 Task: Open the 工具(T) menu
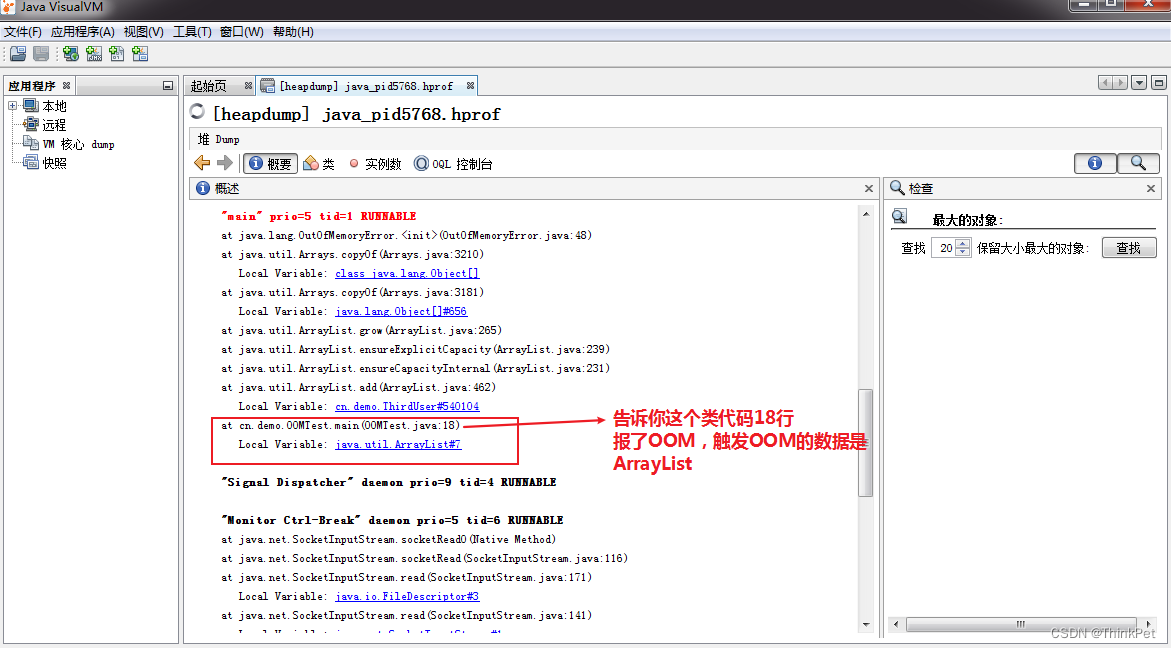pyautogui.click(x=192, y=31)
